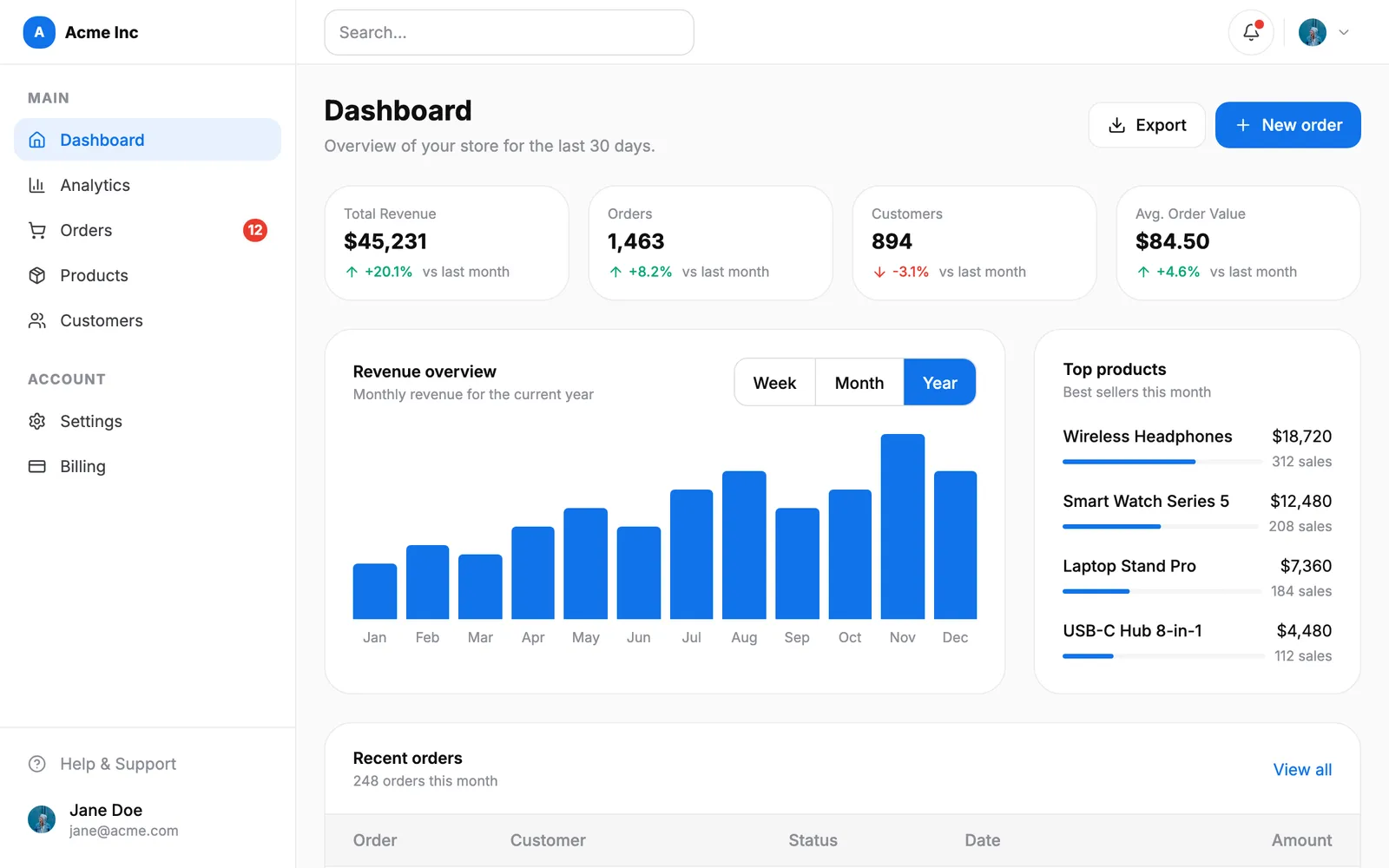The width and height of the screenshot is (1389, 868).
Task: Open Dashboard in the sidebar
Action: click(x=148, y=140)
